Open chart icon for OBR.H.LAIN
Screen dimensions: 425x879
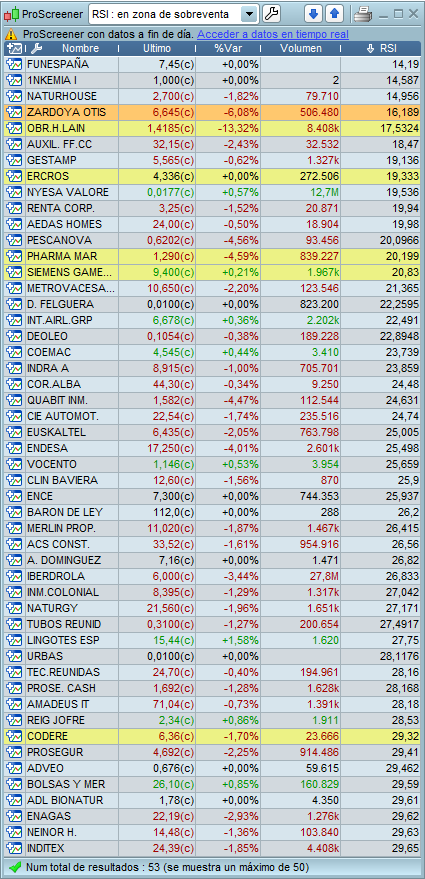(13, 128)
